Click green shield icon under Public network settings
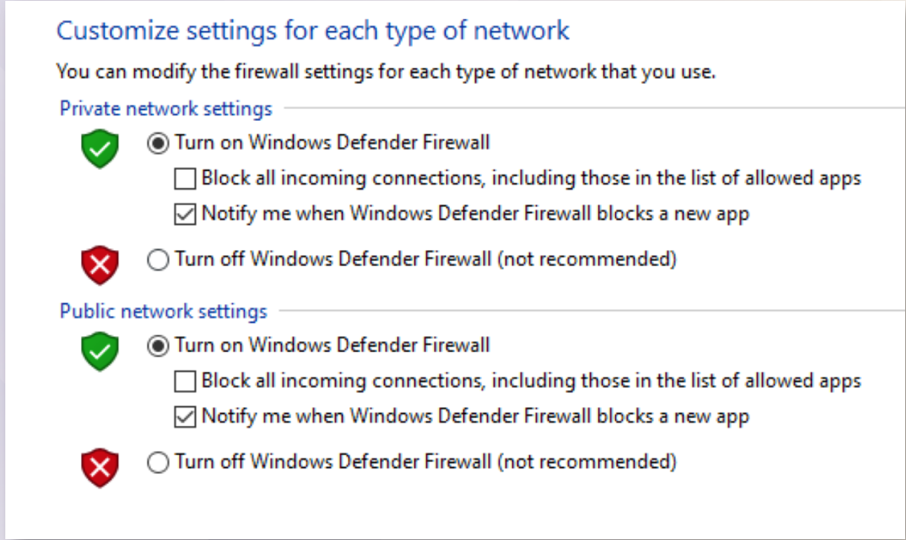Image resolution: width=908 pixels, height=542 pixels. [100, 351]
